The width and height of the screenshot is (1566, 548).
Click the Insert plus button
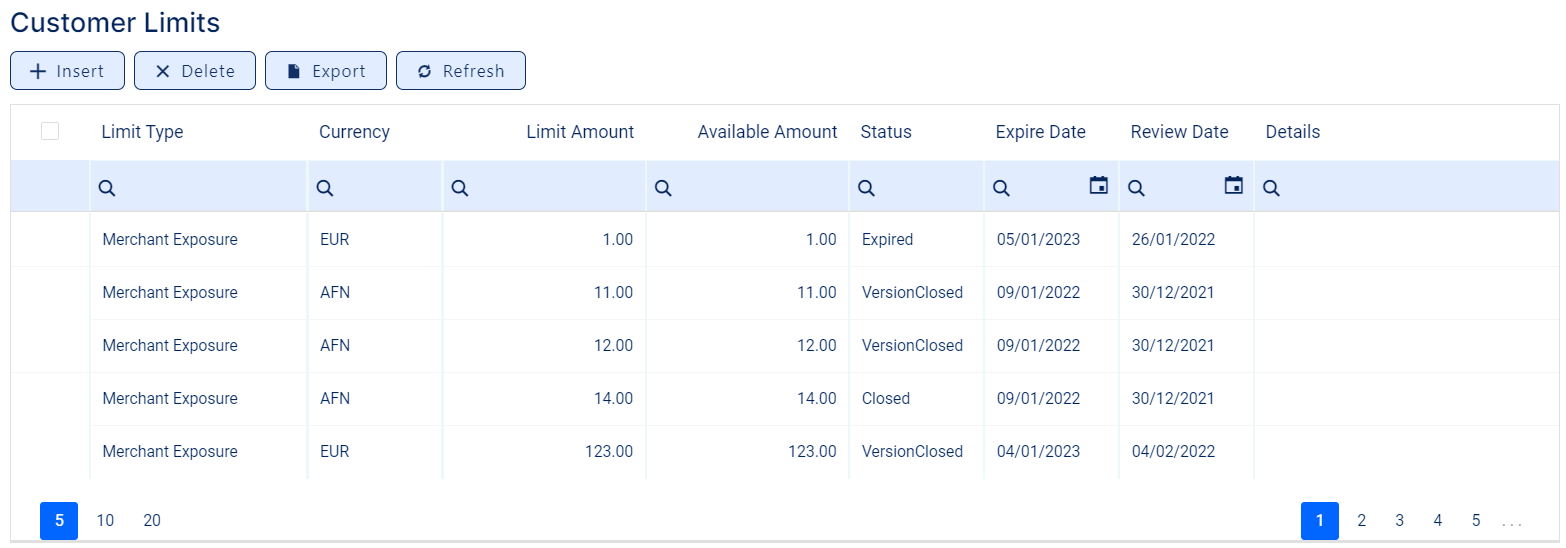tap(67, 71)
